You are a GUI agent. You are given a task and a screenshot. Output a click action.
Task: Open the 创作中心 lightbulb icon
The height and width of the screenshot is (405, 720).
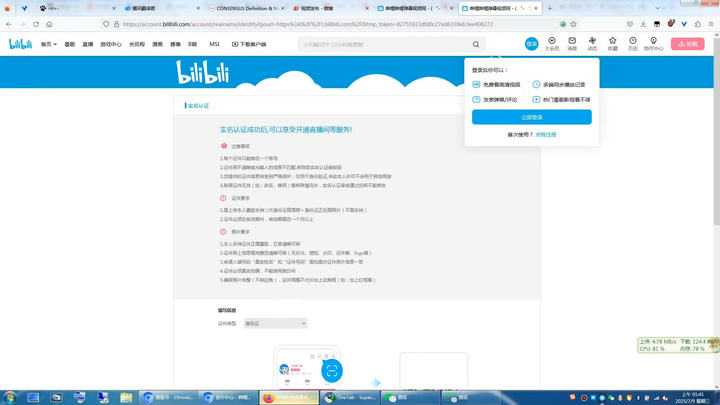click(653, 44)
